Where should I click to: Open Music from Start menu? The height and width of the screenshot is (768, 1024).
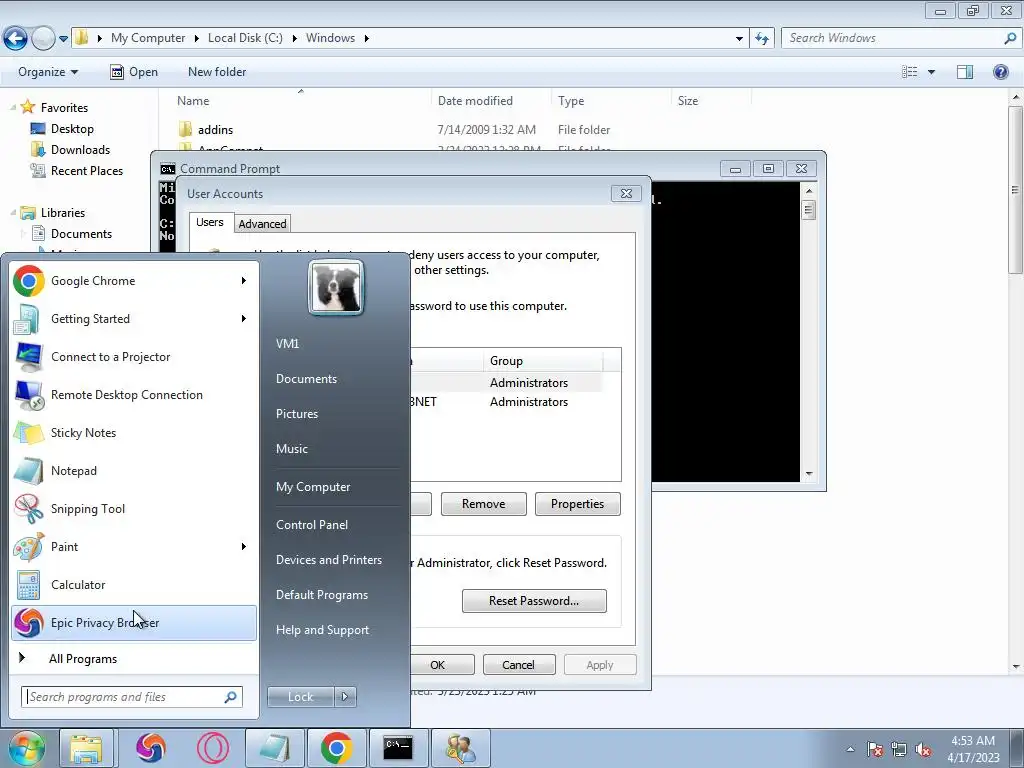click(292, 449)
